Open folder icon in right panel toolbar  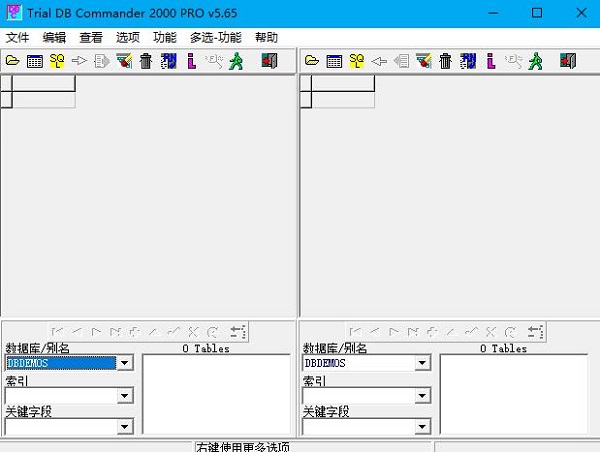312,61
